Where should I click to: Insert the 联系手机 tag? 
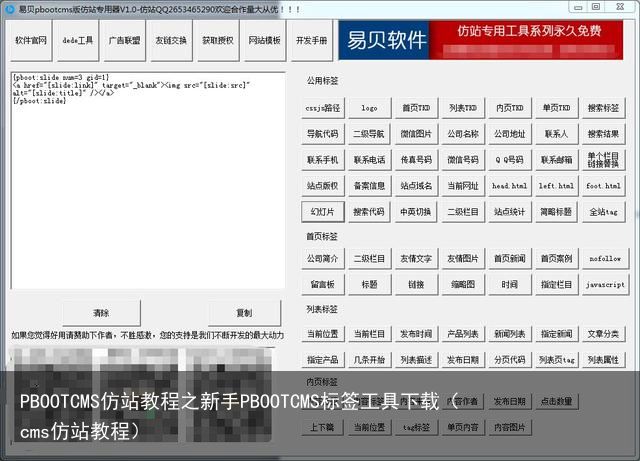coord(323,160)
